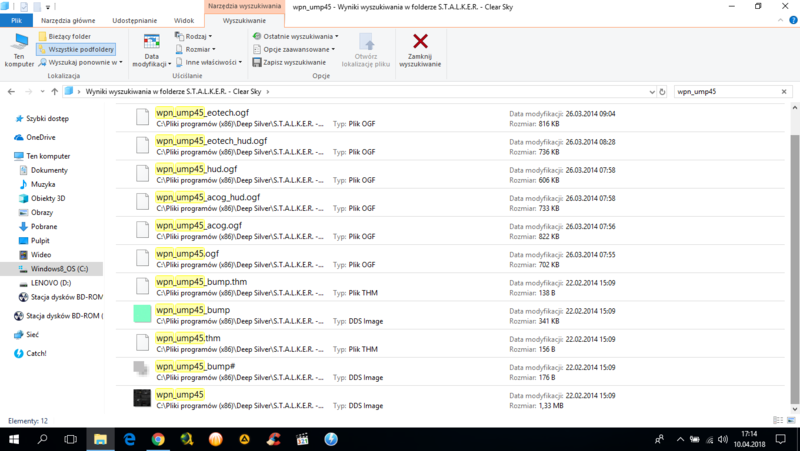Click gray thumbnail of wpn_ump45_bump#

[x=141, y=369]
